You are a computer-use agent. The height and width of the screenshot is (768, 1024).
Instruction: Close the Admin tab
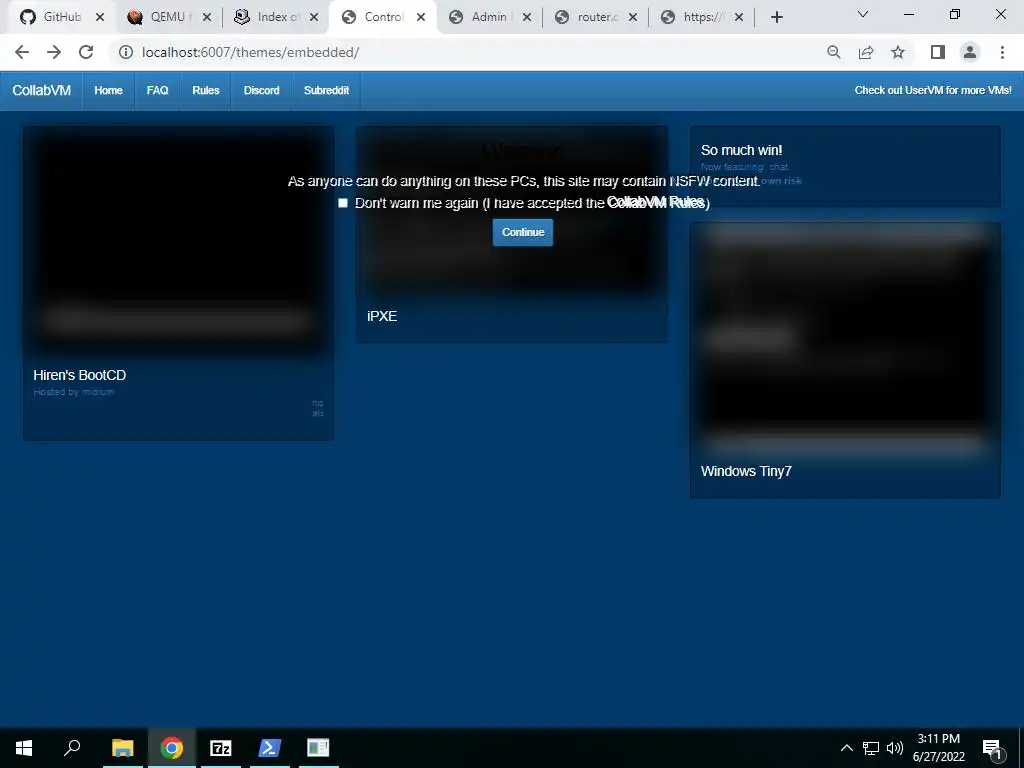pos(527,18)
